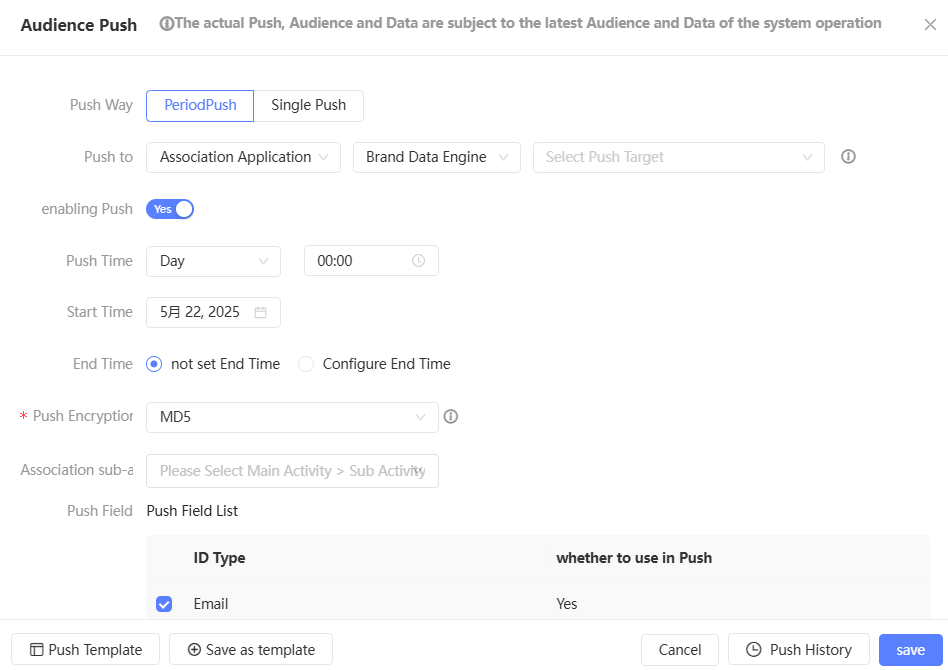Viewport: 948px width, 670px height.
Task: Open the Day push frequency dropdown
Action: tap(213, 261)
